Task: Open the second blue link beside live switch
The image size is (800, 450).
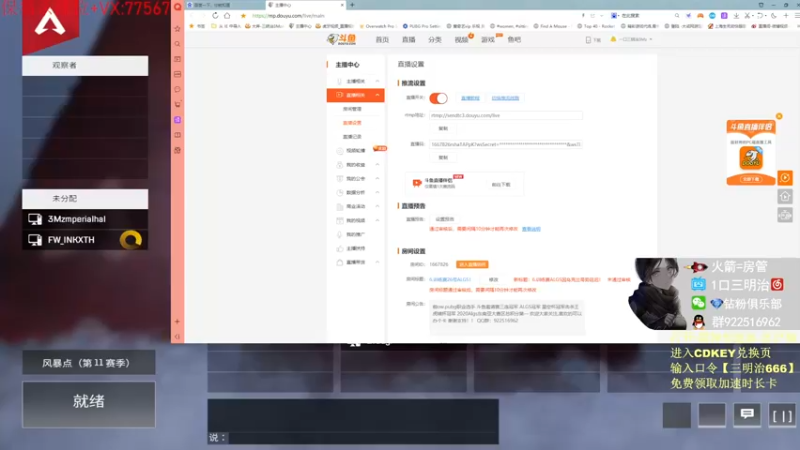Action: pos(505,98)
